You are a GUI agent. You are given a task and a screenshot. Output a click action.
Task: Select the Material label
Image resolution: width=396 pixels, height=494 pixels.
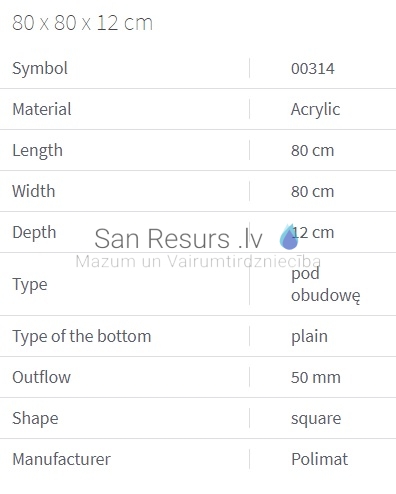(42, 109)
